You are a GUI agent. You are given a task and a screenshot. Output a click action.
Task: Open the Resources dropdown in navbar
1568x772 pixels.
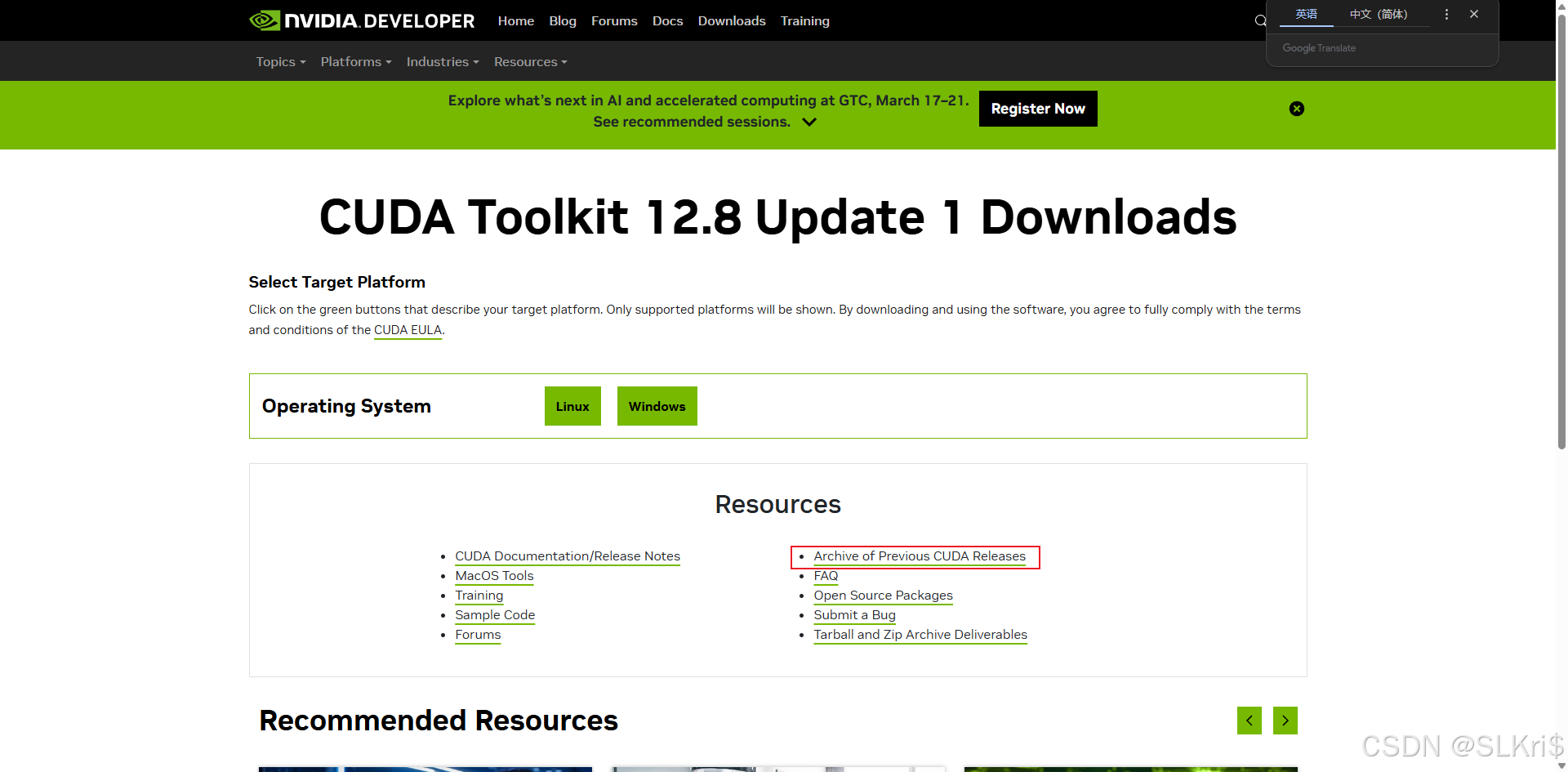point(531,62)
